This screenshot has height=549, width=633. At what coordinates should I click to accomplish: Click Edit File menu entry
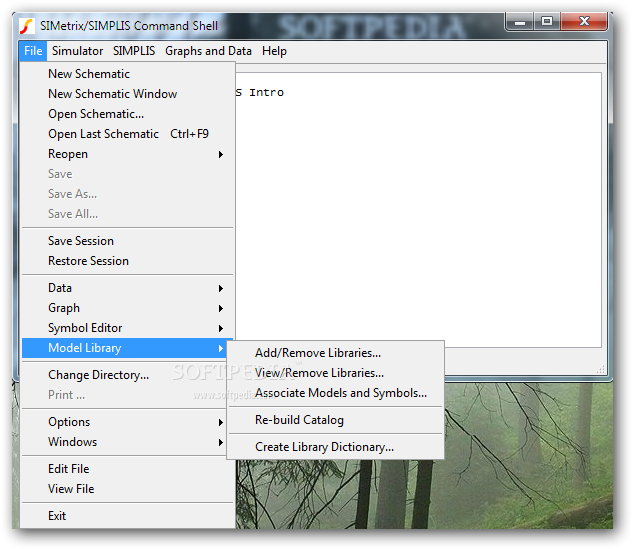128,469
